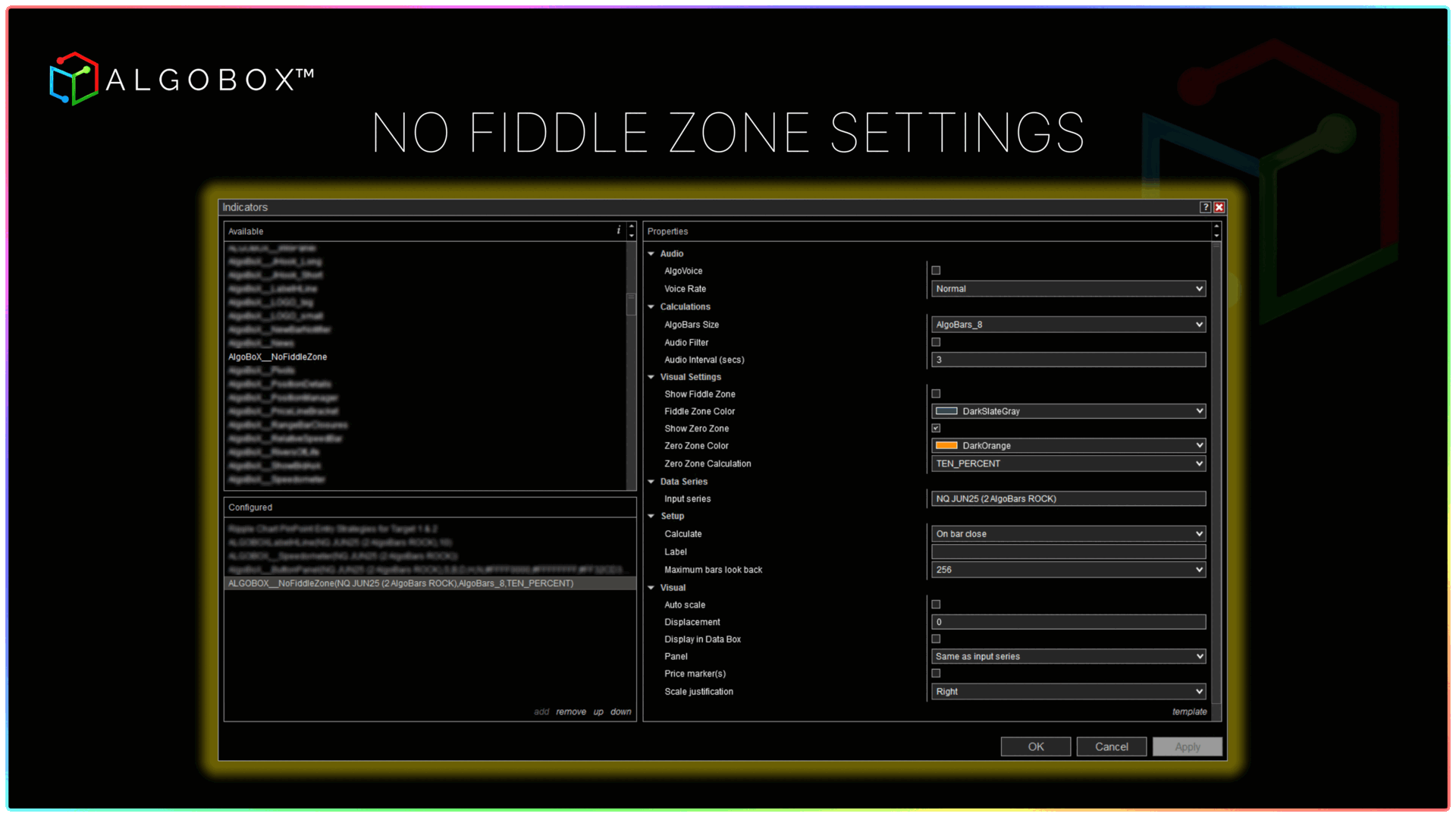Enable the Audio Filter checkbox
Screen dimensions: 1456x817
click(936, 342)
